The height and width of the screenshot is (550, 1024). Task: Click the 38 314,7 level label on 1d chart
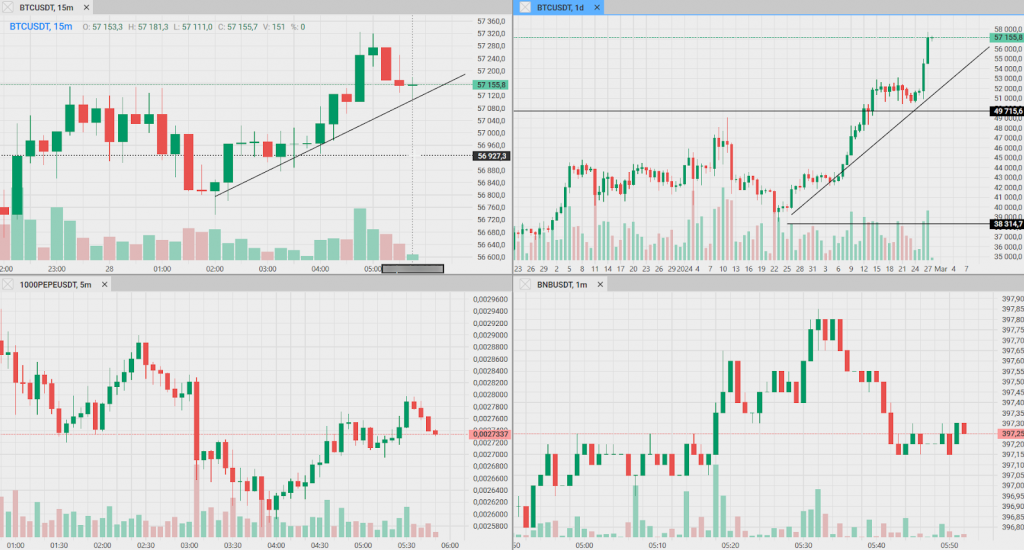pos(1007,224)
